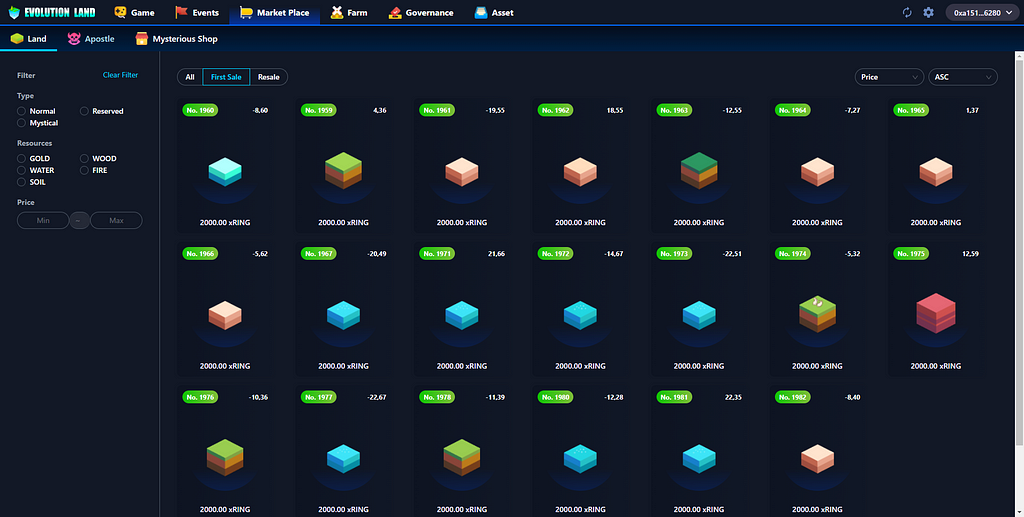The width and height of the screenshot is (1024, 517).
Task: Click the peach land cube No. 1961
Action: coord(462,172)
